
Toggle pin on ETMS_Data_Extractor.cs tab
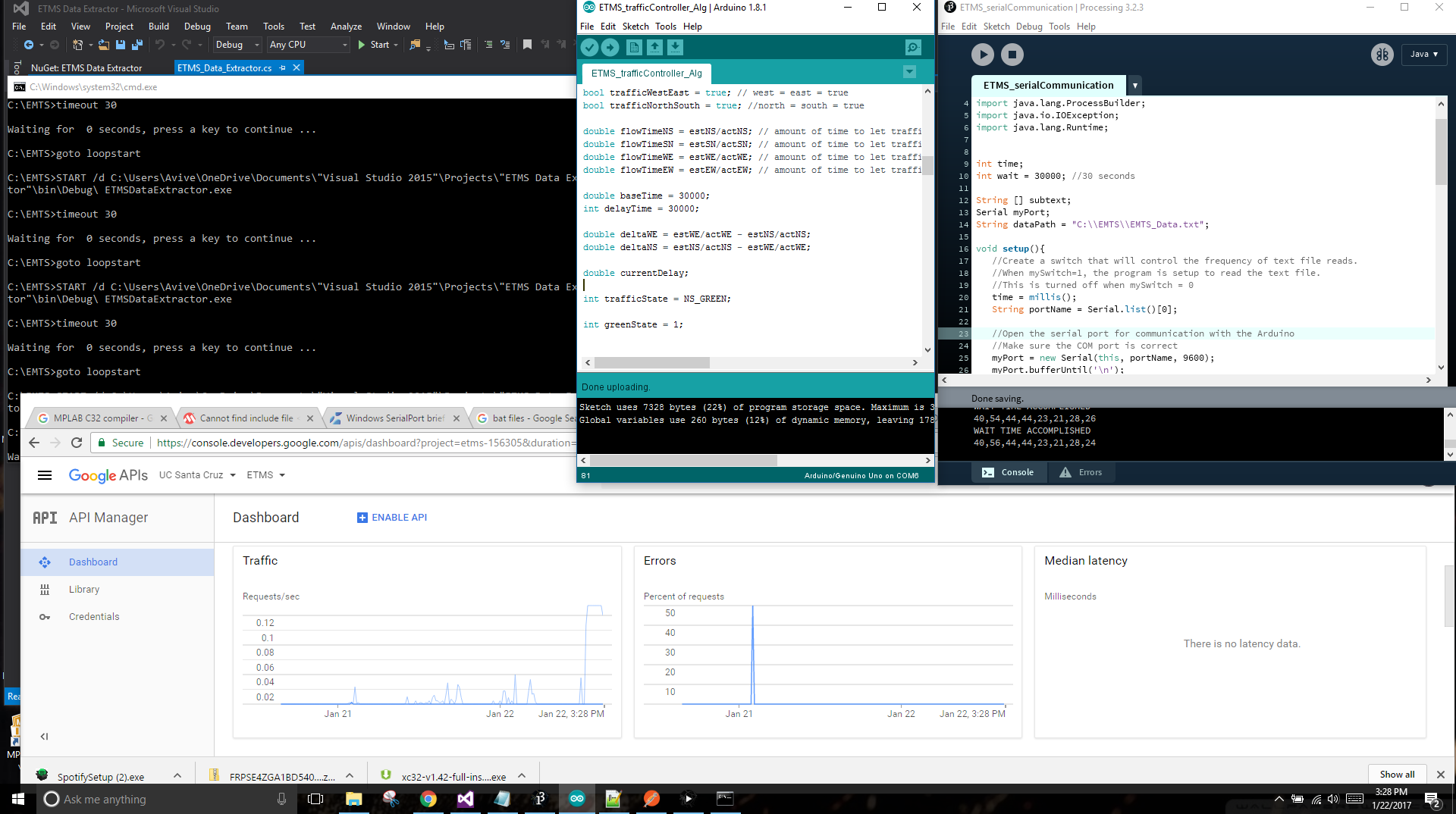point(282,68)
